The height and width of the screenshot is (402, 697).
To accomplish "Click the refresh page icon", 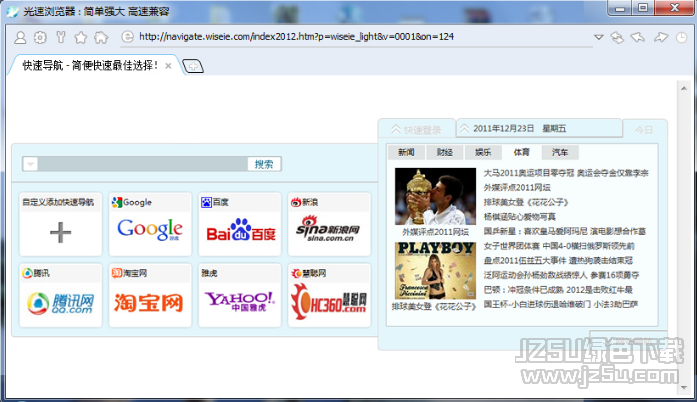I will pos(617,37).
